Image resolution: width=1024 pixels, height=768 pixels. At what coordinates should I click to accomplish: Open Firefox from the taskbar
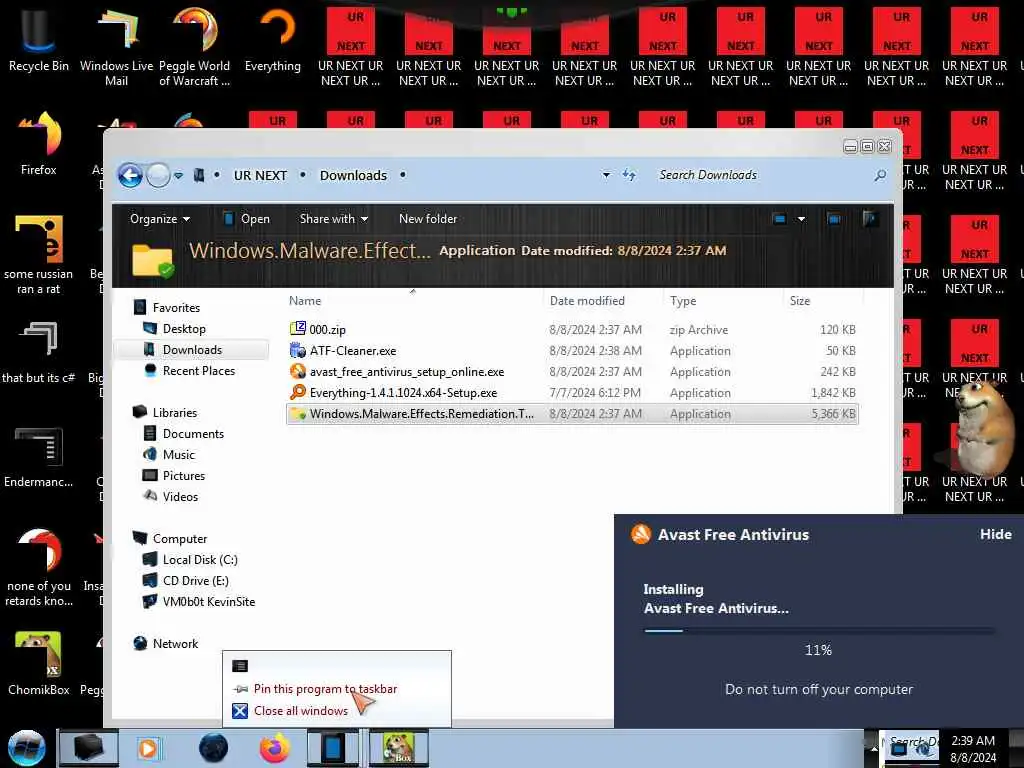[x=274, y=748]
